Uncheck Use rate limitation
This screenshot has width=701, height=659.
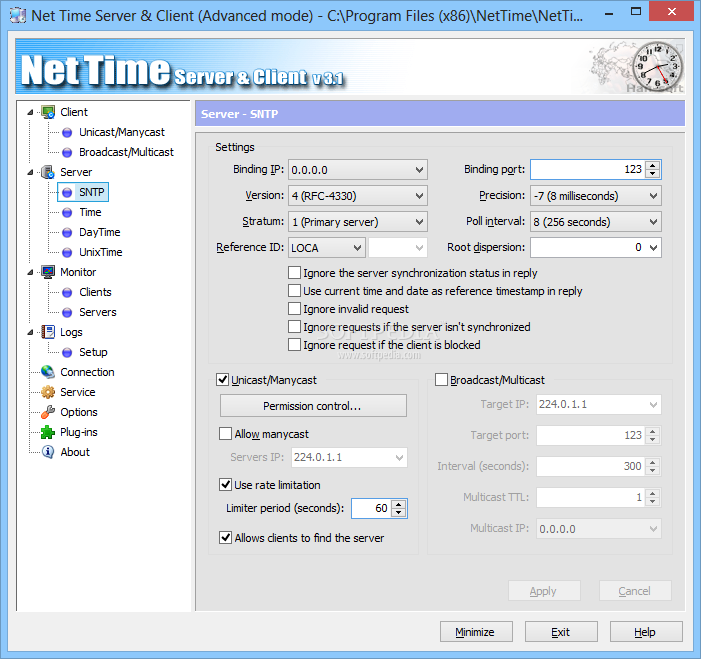pyautogui.click(x=225, y=485)
